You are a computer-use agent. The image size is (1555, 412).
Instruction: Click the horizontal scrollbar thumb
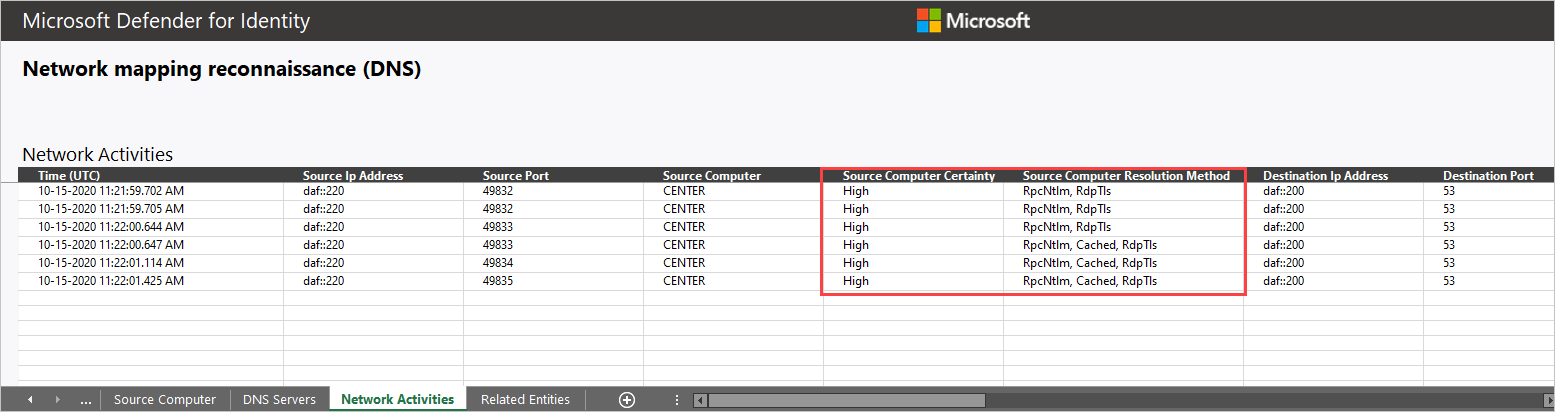click(846, 400)
